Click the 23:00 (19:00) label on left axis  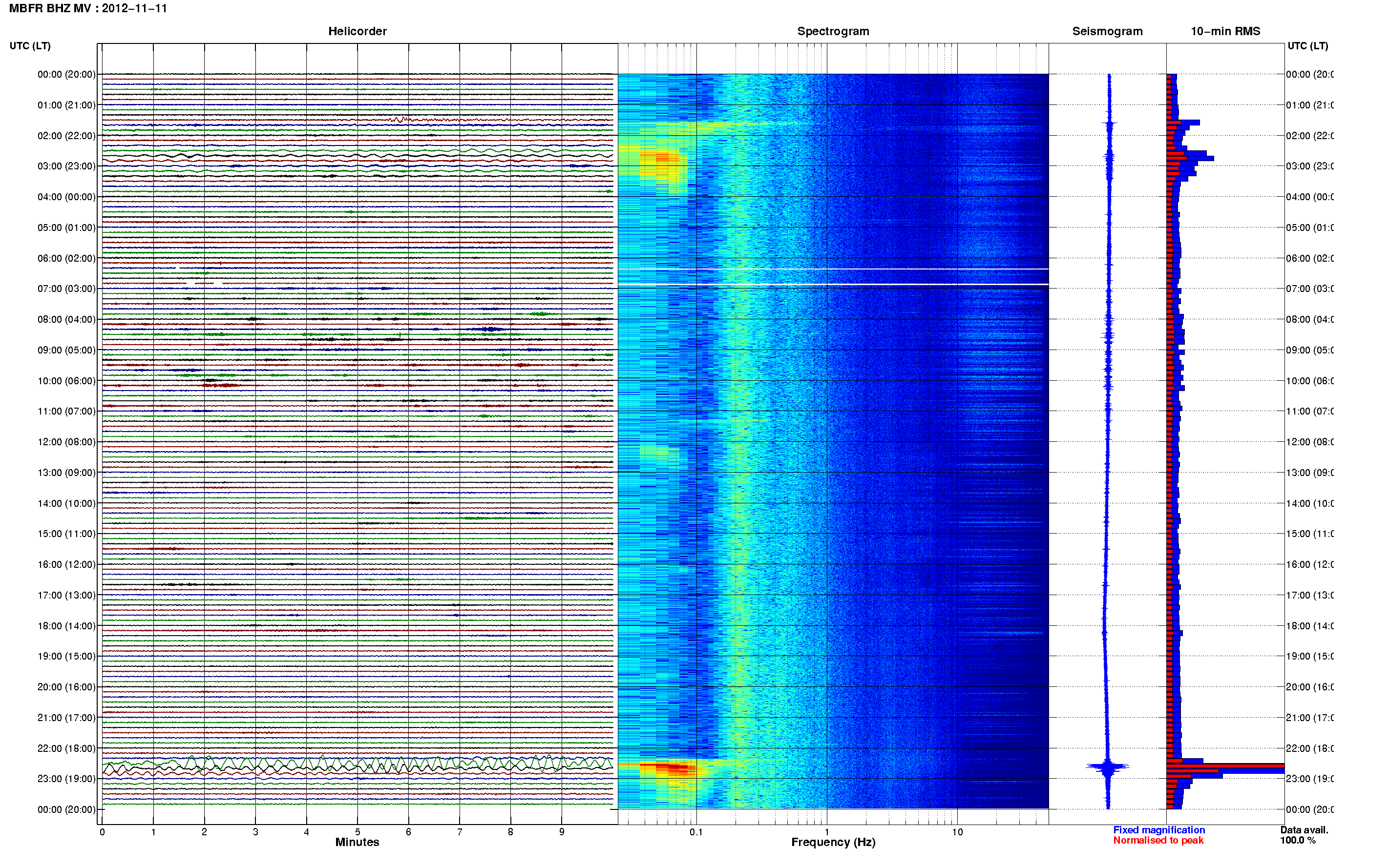(66, 779)
